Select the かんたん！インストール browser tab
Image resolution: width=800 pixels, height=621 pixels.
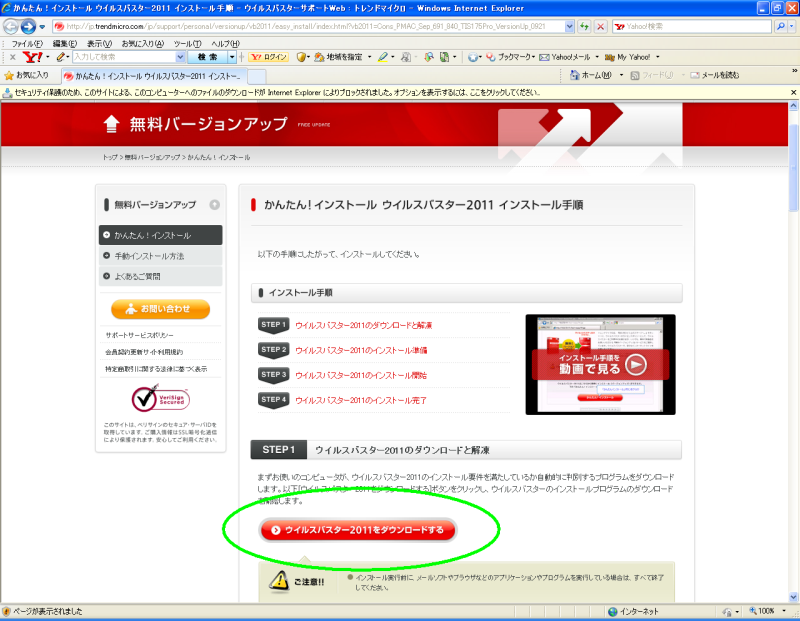154,76
